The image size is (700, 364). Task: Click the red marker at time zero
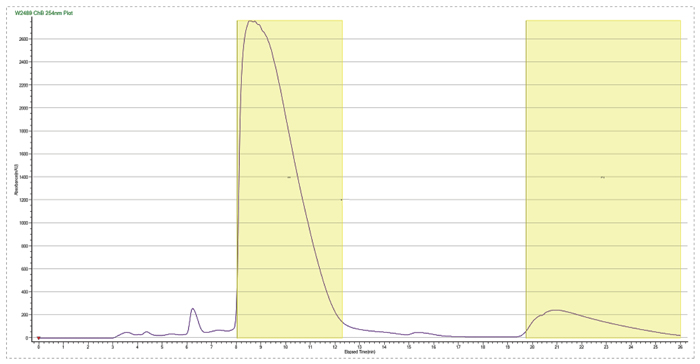(38, 338)
